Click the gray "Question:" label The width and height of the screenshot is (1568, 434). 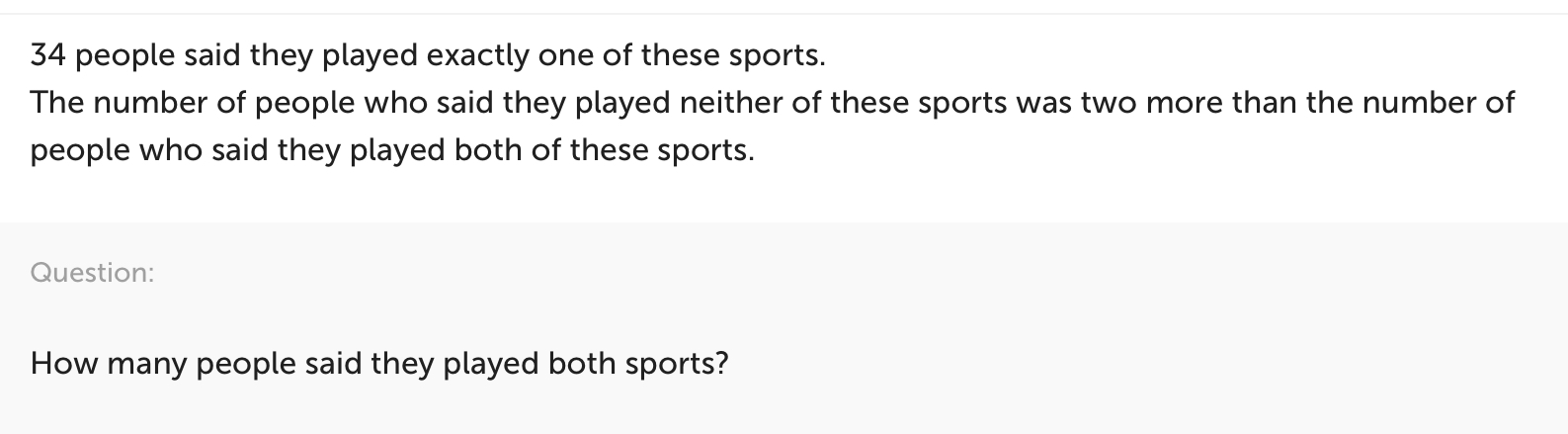(93, 273)
